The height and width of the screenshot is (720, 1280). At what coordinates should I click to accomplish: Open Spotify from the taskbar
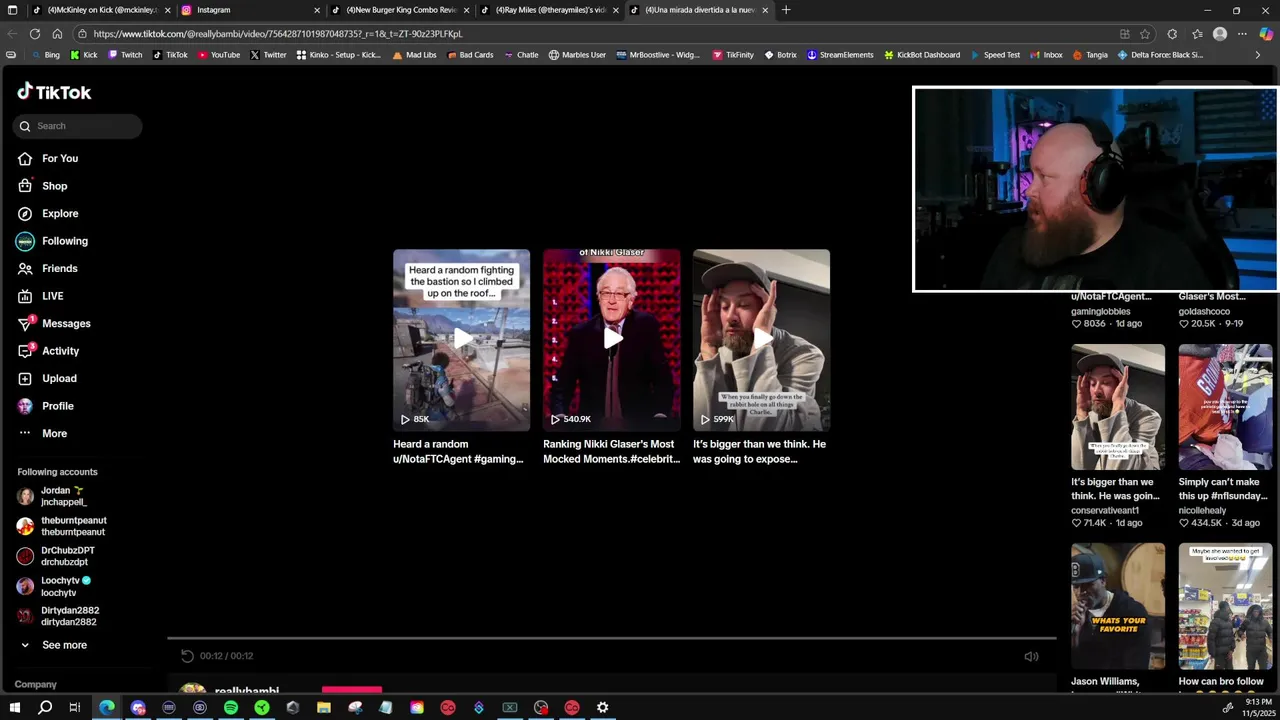click(x=231, y=708)
